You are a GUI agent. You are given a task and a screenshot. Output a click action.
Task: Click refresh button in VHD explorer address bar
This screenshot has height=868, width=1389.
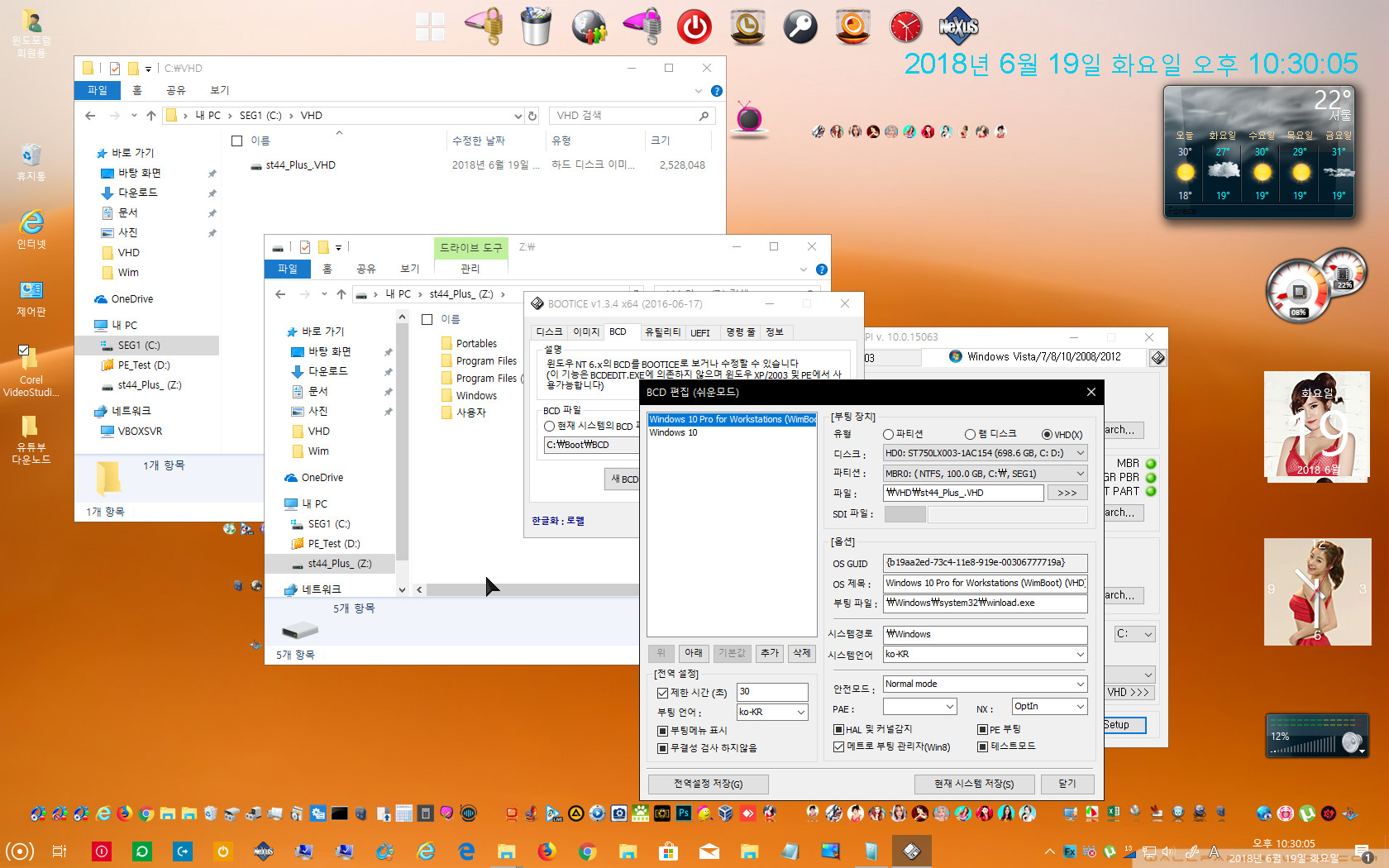533,116
